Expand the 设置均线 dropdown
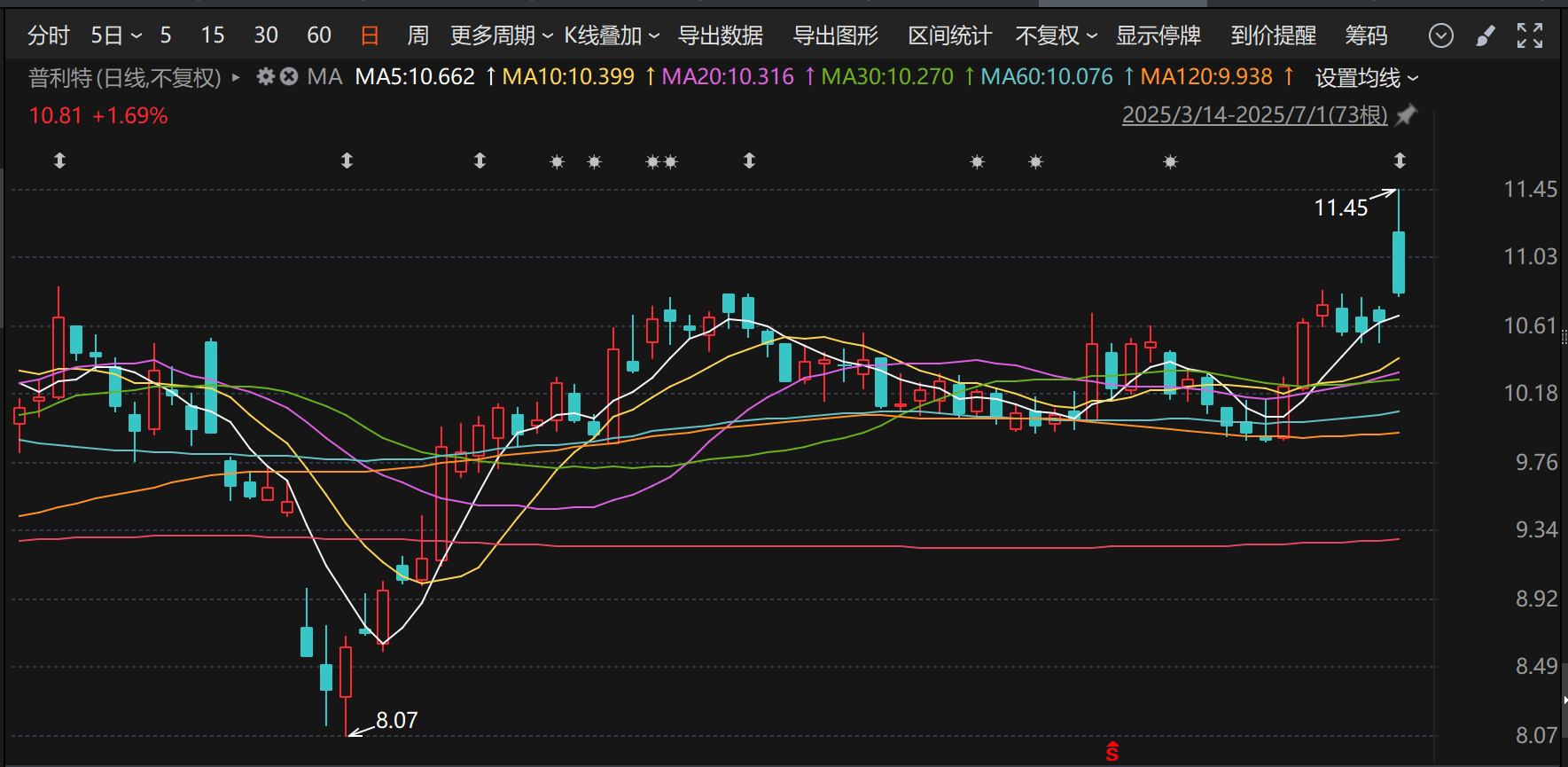The width and height of the screenshot is (1568, 767). tap(1366, 78)
